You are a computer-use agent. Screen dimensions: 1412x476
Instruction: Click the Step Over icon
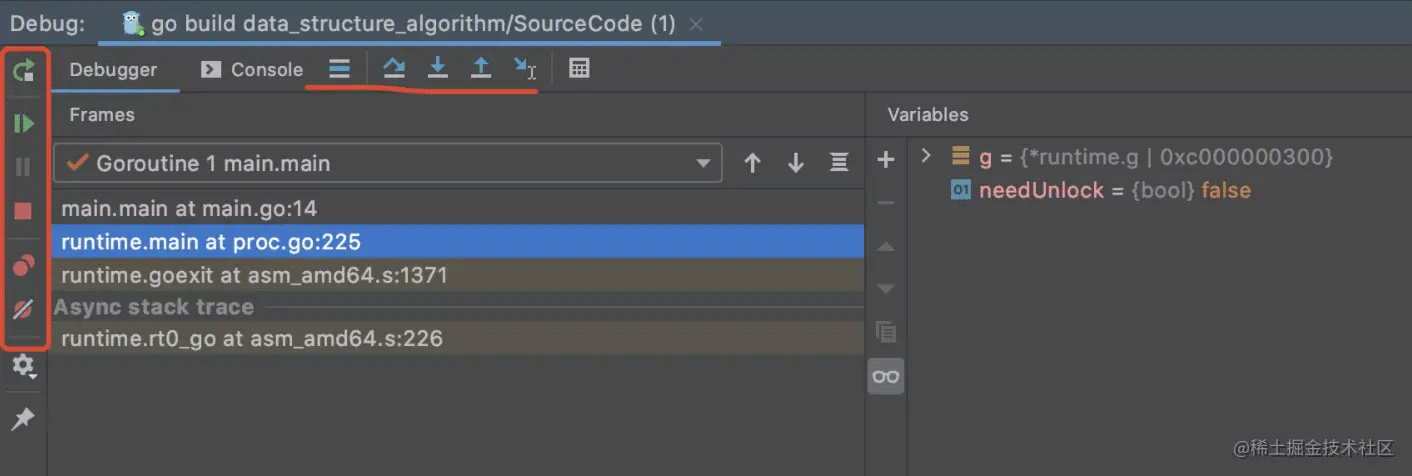[394, 68]
